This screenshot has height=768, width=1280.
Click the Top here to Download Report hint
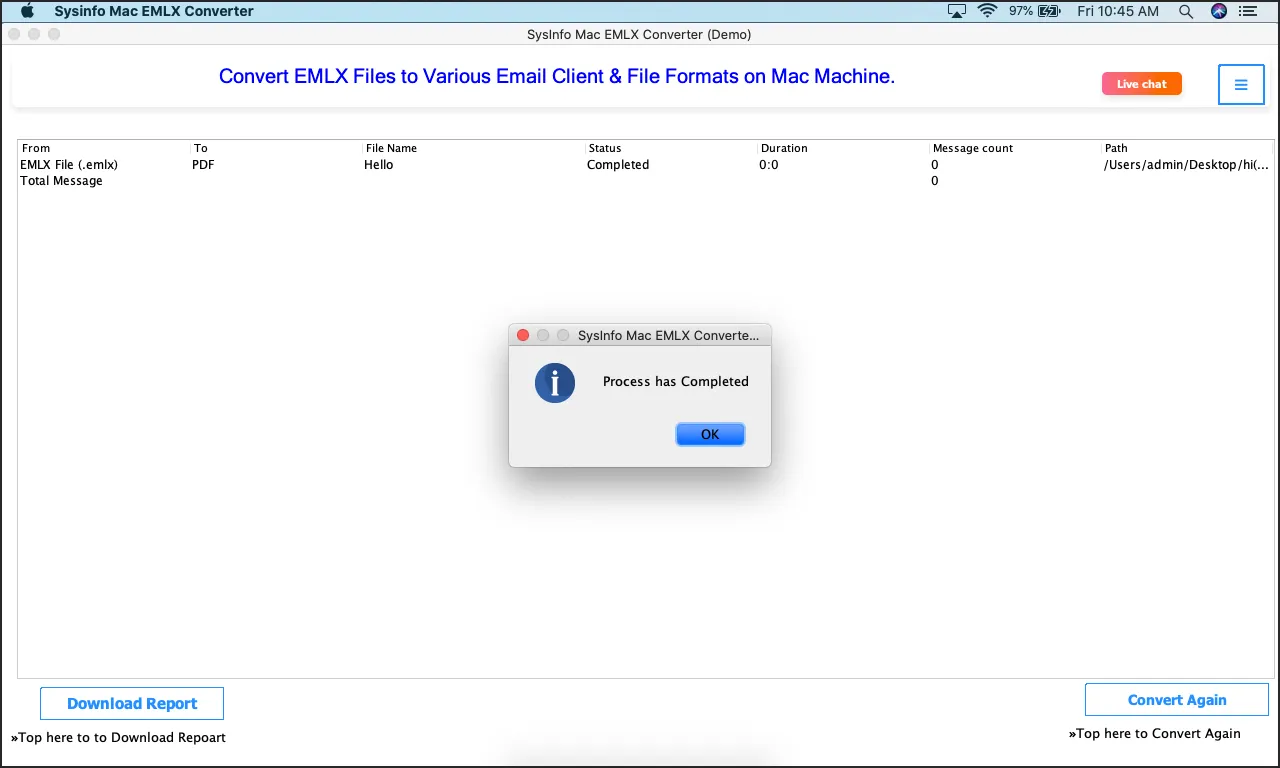point(118,738)
